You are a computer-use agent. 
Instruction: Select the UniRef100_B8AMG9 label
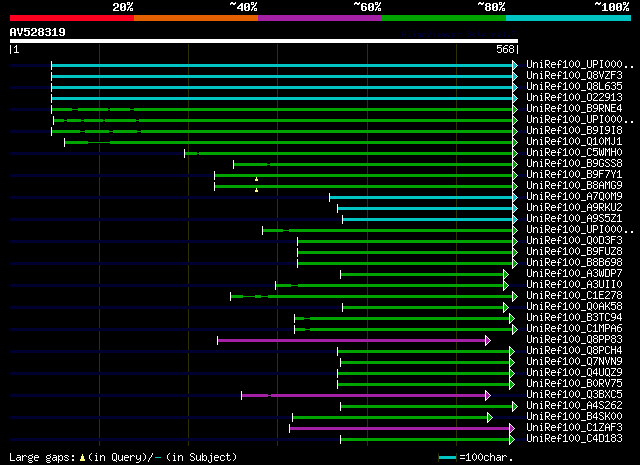[x=574, y=186]
